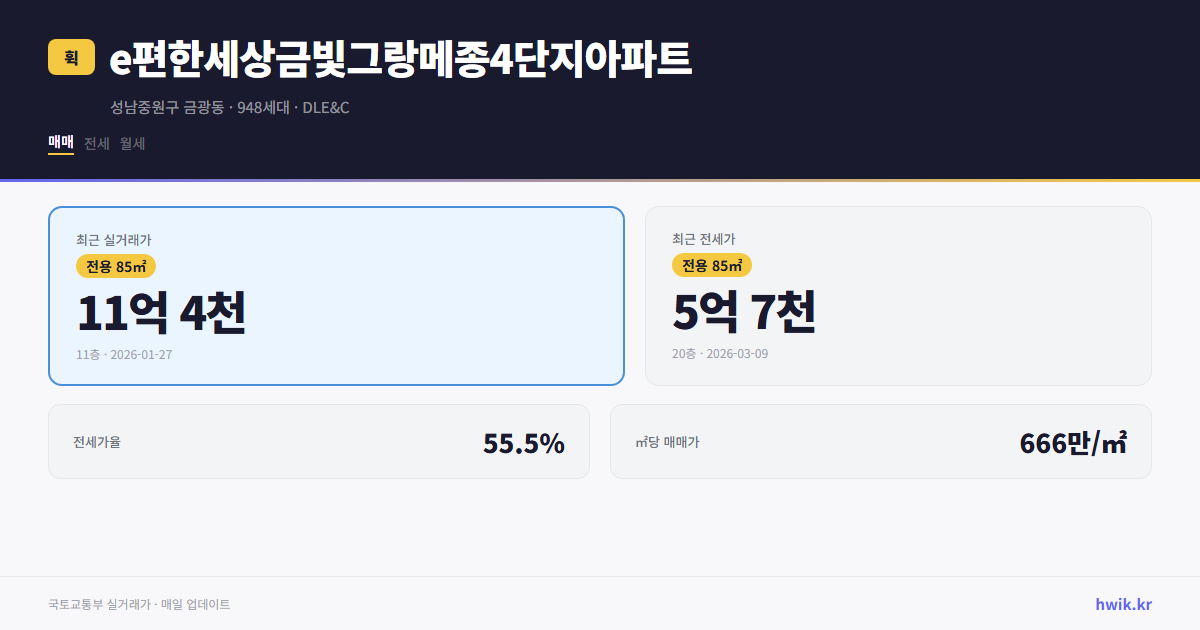
Task: Open the hwik.kr link
Action: [x=1124, y=603]
